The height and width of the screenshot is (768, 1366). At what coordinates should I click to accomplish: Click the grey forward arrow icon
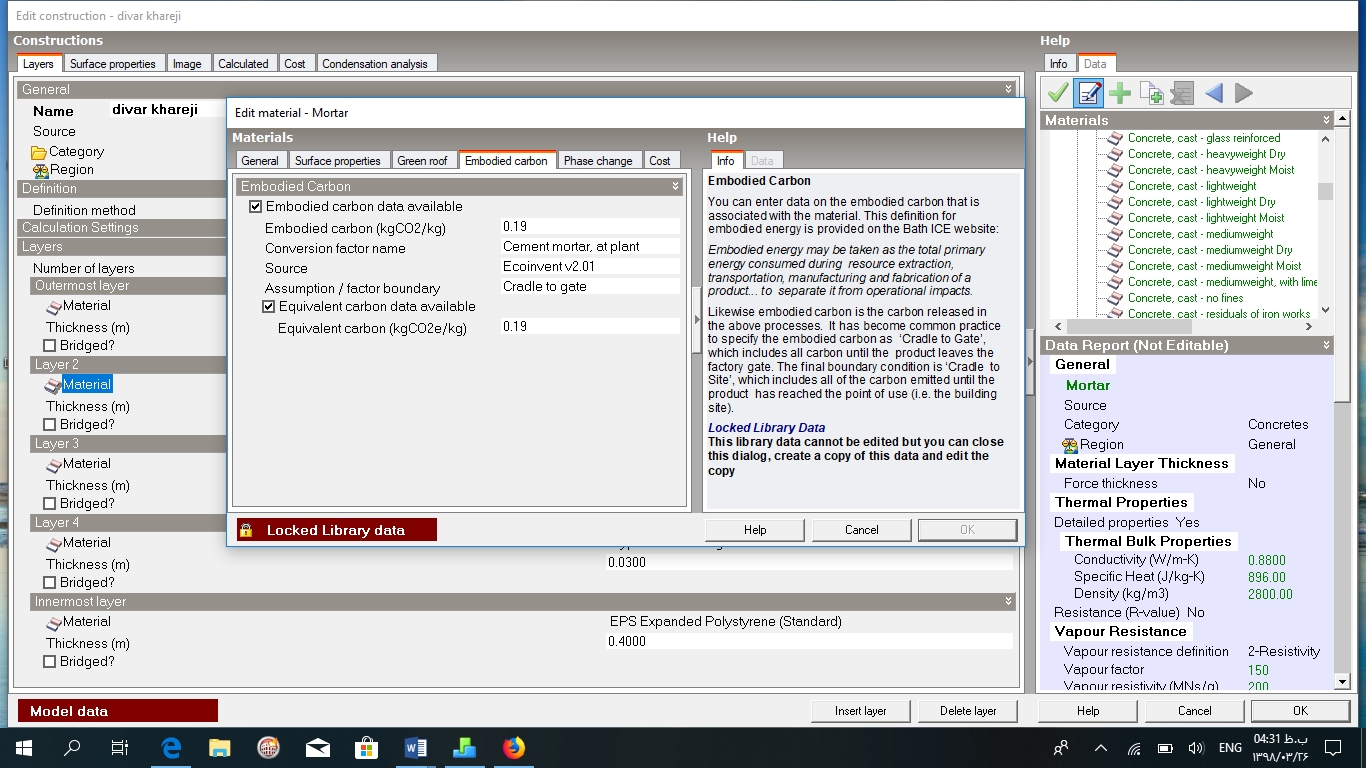[1244, 93]
